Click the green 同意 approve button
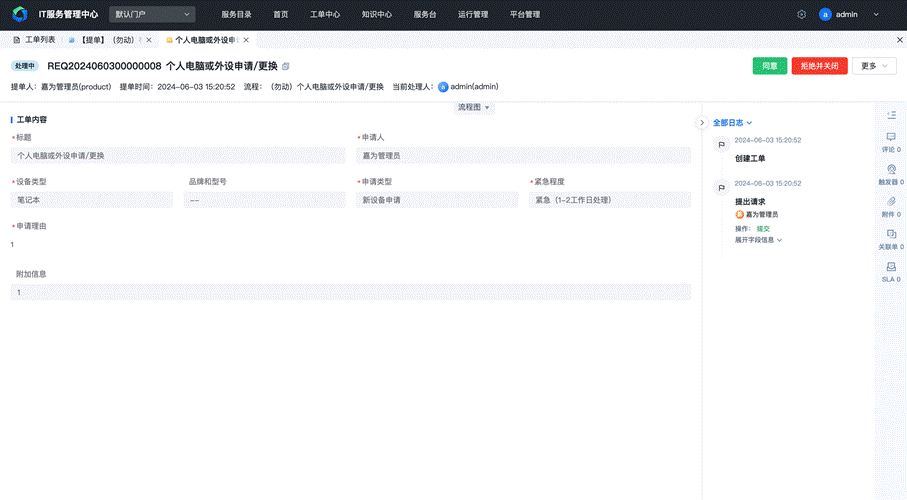 tap(769, 66)
